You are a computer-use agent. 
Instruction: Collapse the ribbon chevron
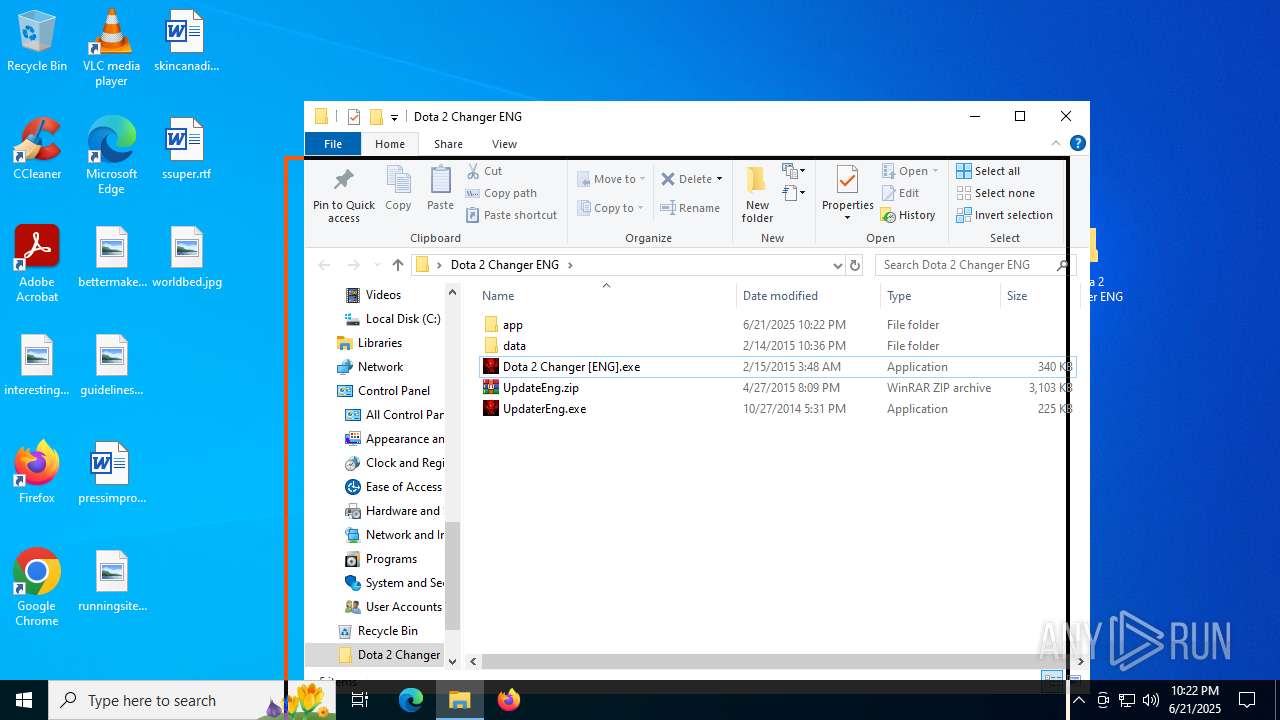[x=1057, y=144]
